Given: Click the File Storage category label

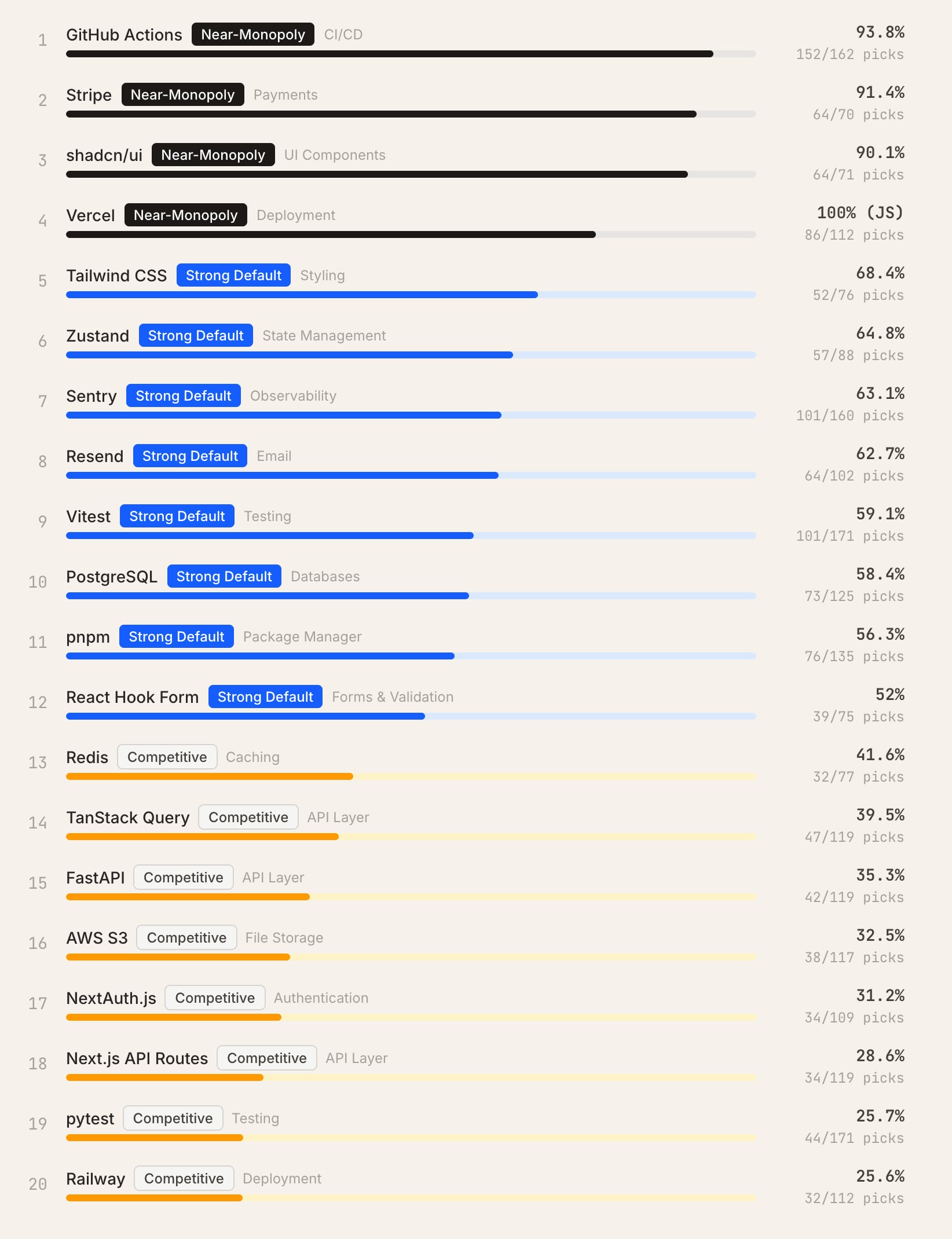Looking at the screenshot, I should click(284, 938).
